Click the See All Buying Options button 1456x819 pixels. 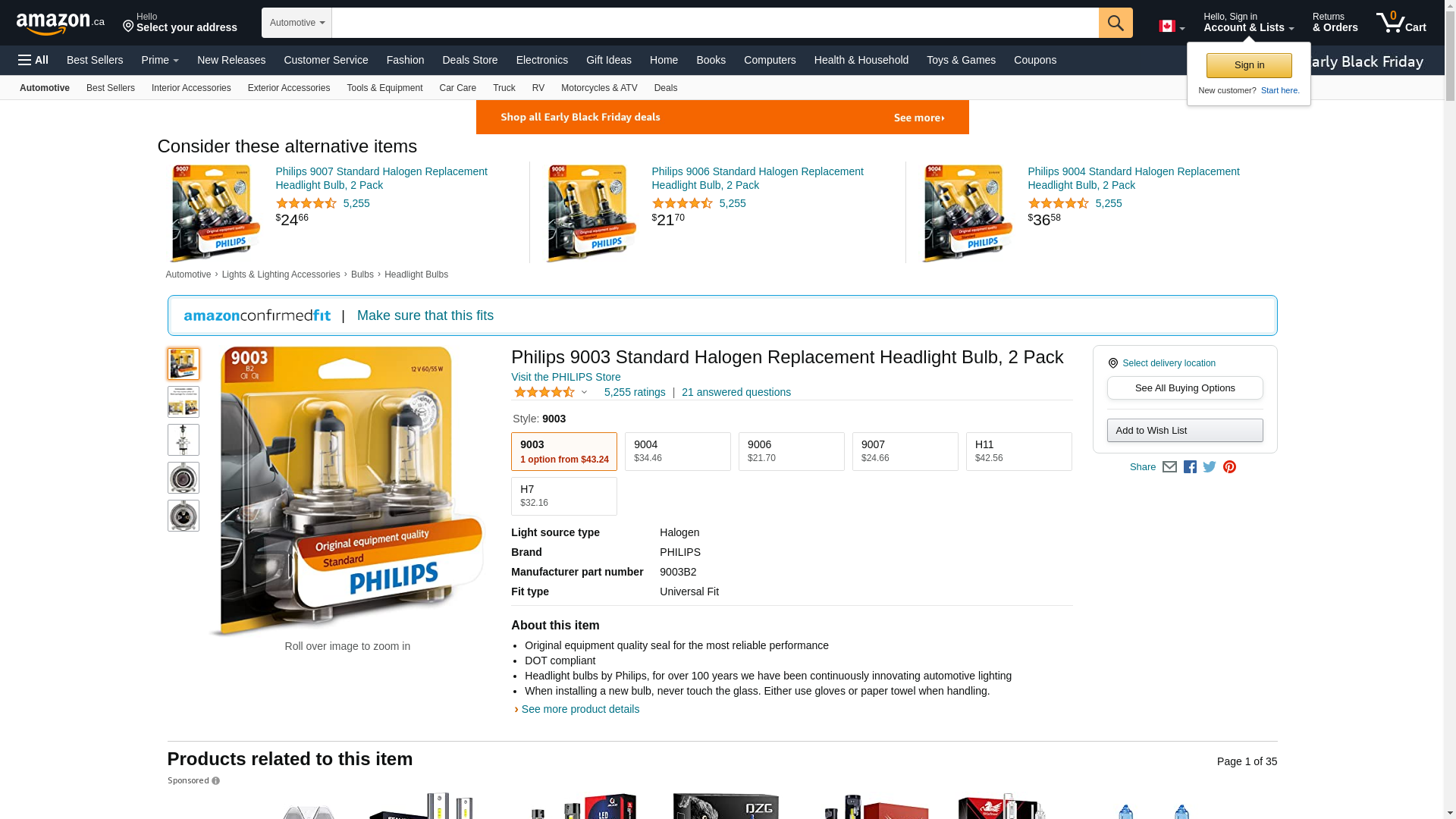pos(1185,388)
